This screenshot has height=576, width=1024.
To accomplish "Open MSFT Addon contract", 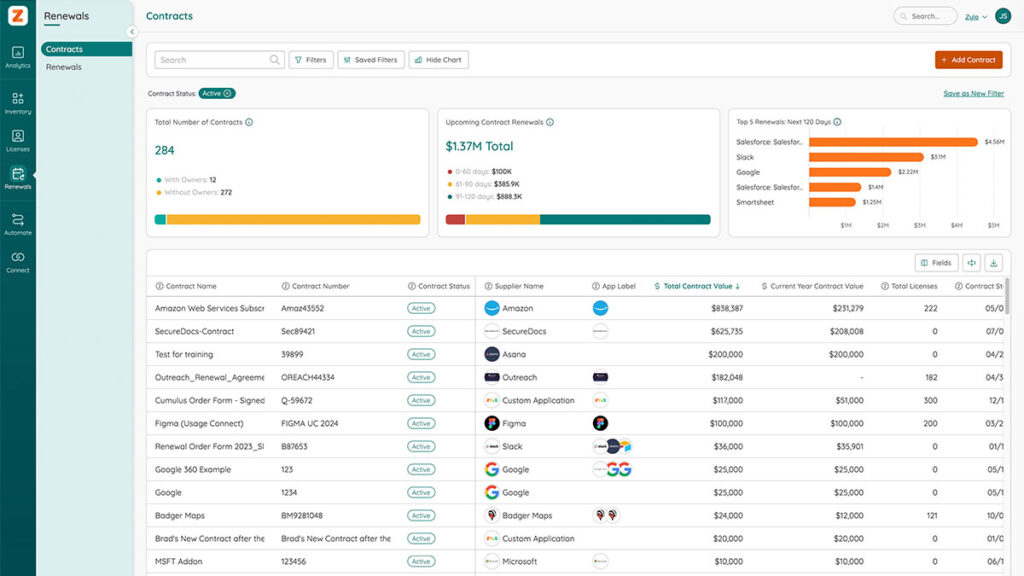I will 178,562.
